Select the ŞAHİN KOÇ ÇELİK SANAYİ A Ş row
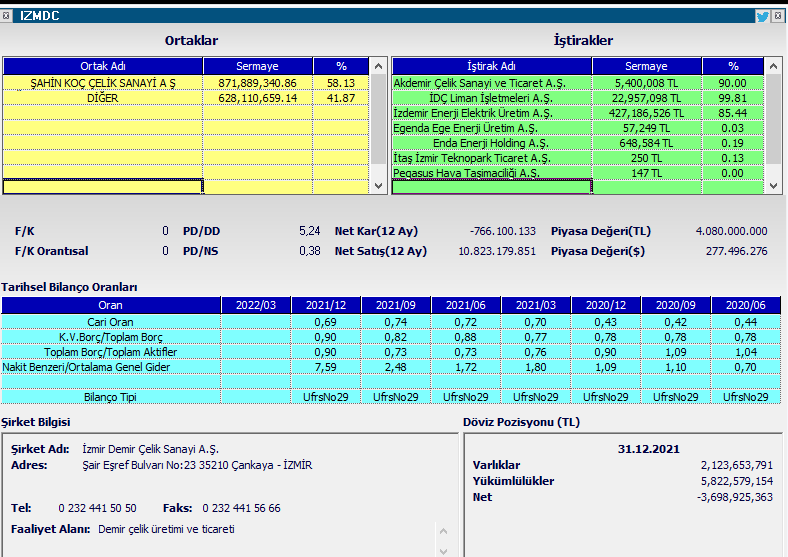 click(186, 83)
